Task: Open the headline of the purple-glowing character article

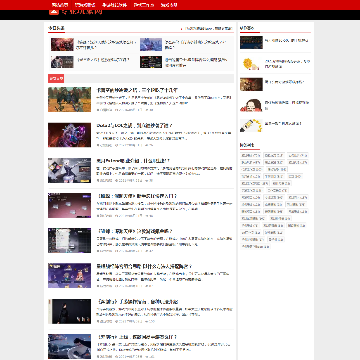Action: [x=134, y=125]
